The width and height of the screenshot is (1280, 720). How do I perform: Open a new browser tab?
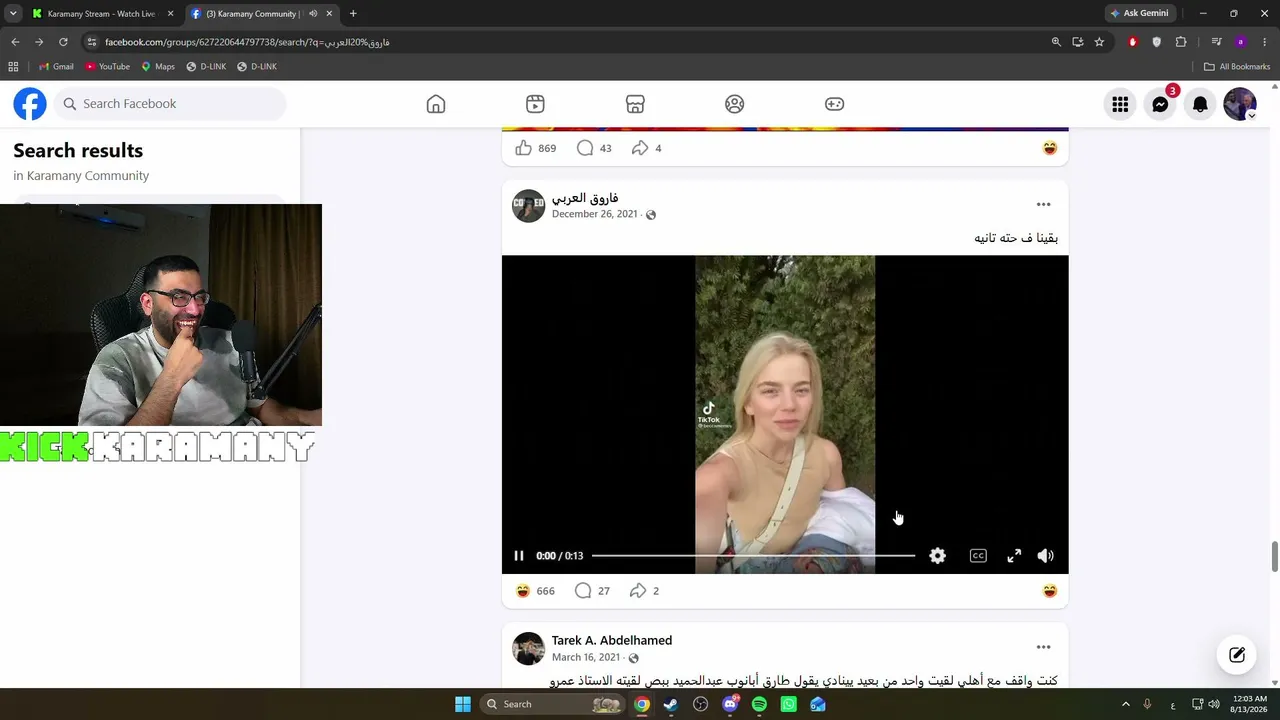click(x=353, y=14)
